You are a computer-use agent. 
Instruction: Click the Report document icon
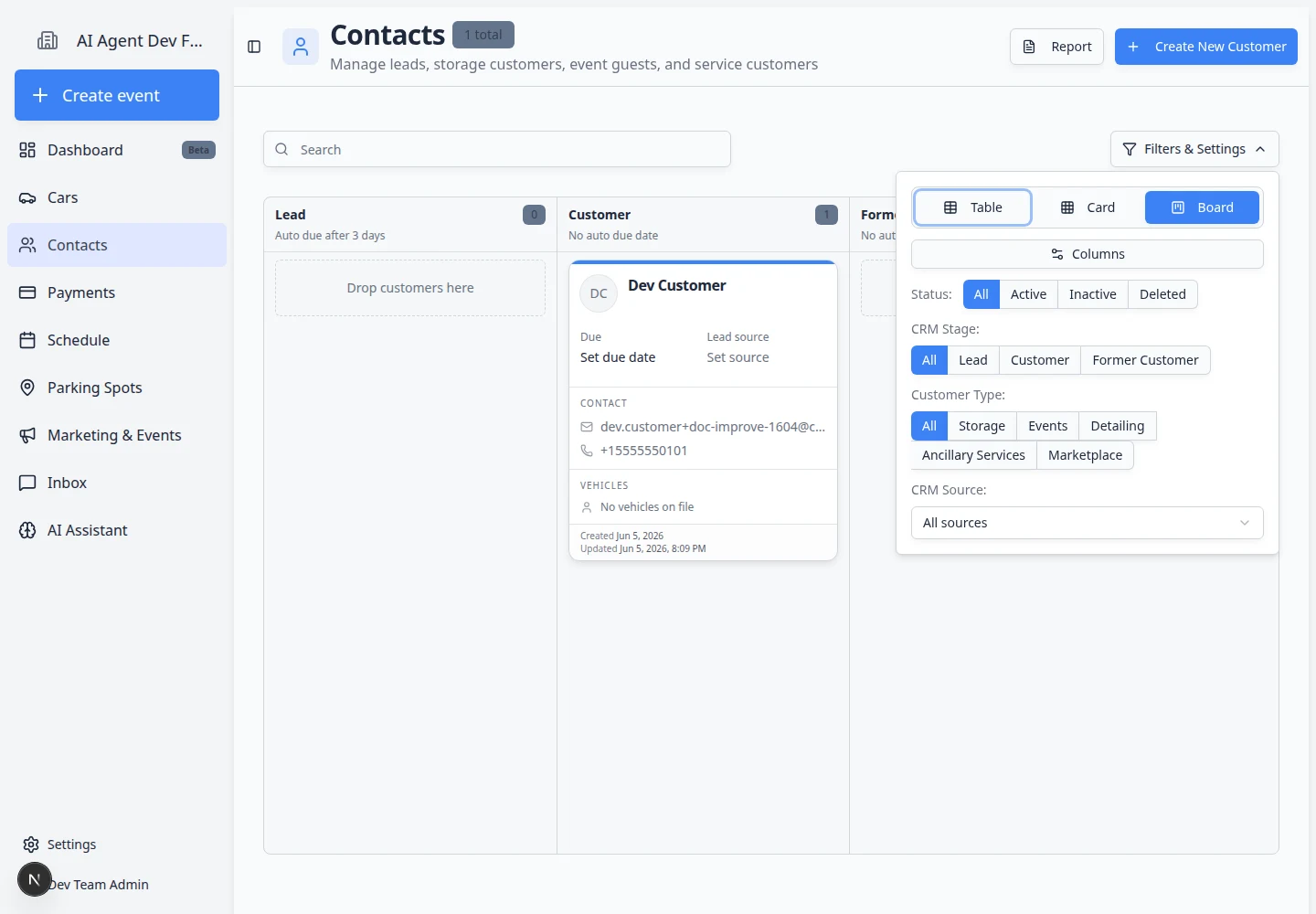1029,47
